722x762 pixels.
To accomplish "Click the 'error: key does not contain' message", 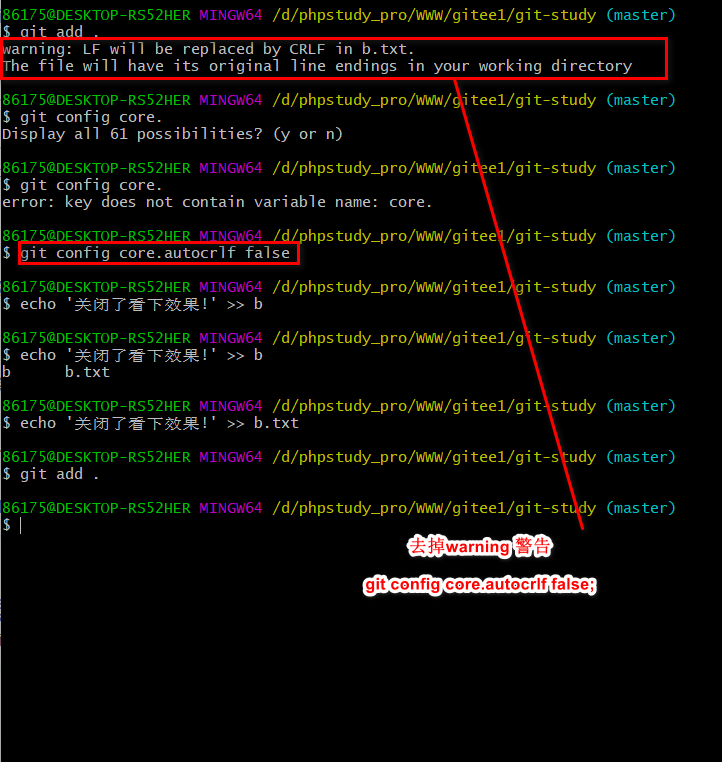I will pos(217,202).
